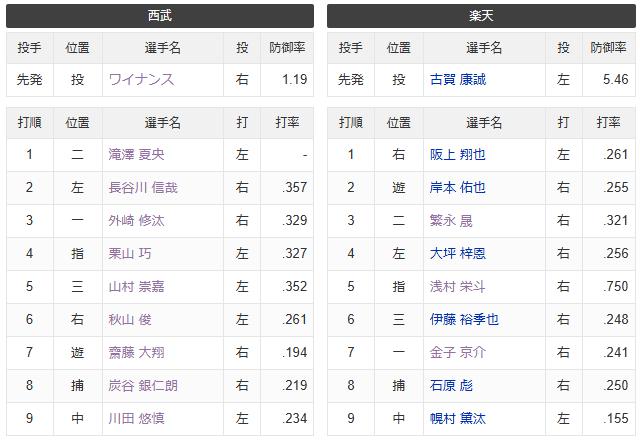Screen dimensions: 640x442
Task: Open 伊藤 裕季也 player profile
Action: pos(464,320)
